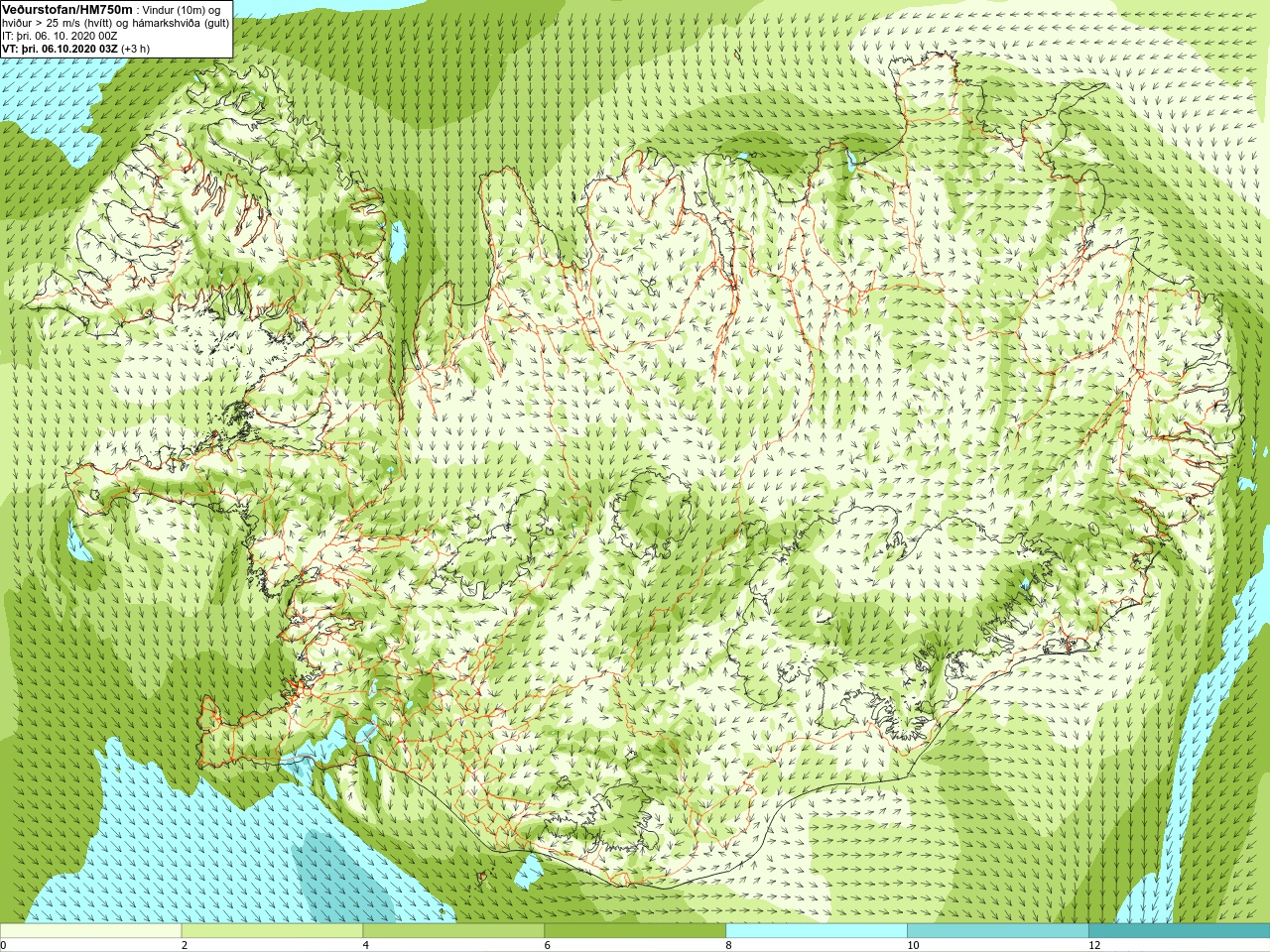Click the 2–4 m/s light green legend swatch
The image size is (1270, 952).
click(x=272, y=930)
